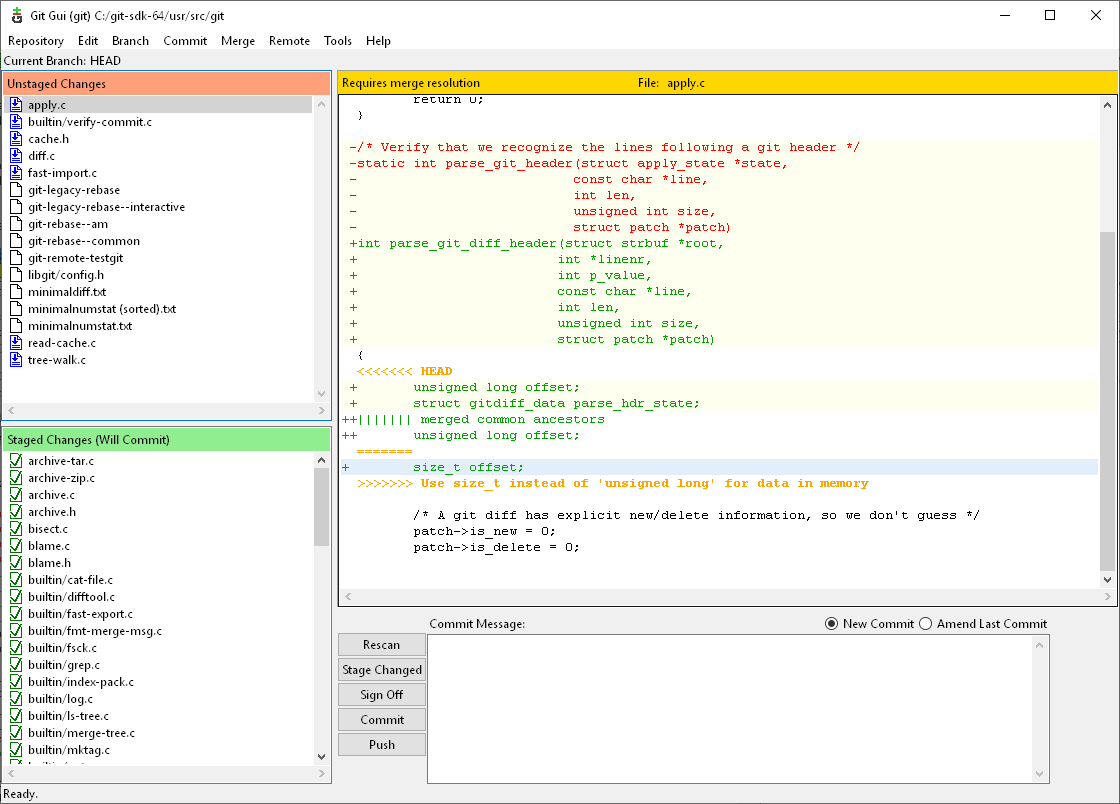This screenshot has height=804, width=1120.
Task: Select builtin/ls-tree.c in staged changes
Action: [69, 716]
